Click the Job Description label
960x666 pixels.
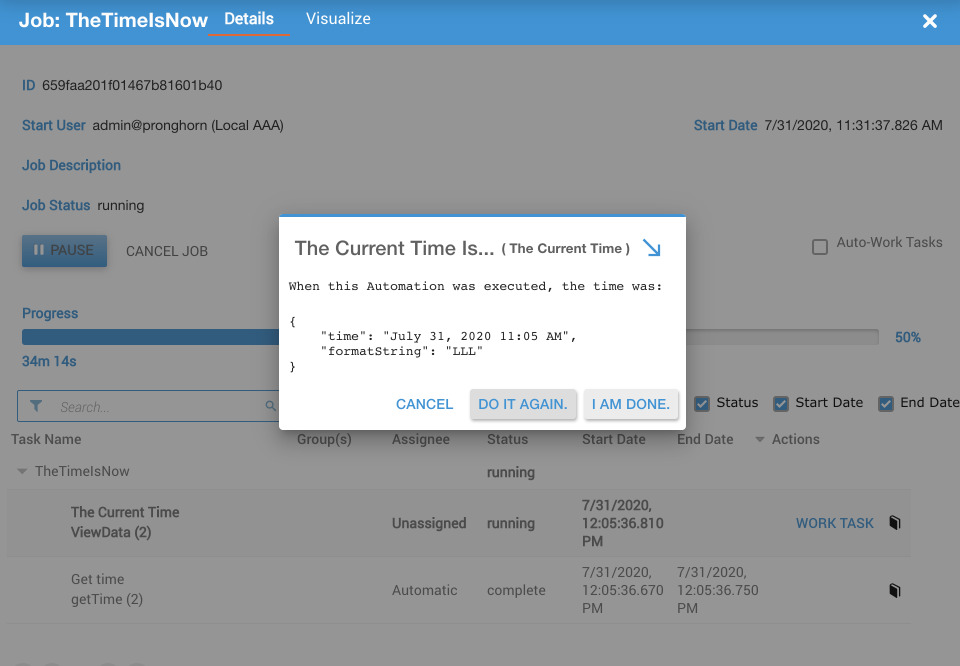71,165
